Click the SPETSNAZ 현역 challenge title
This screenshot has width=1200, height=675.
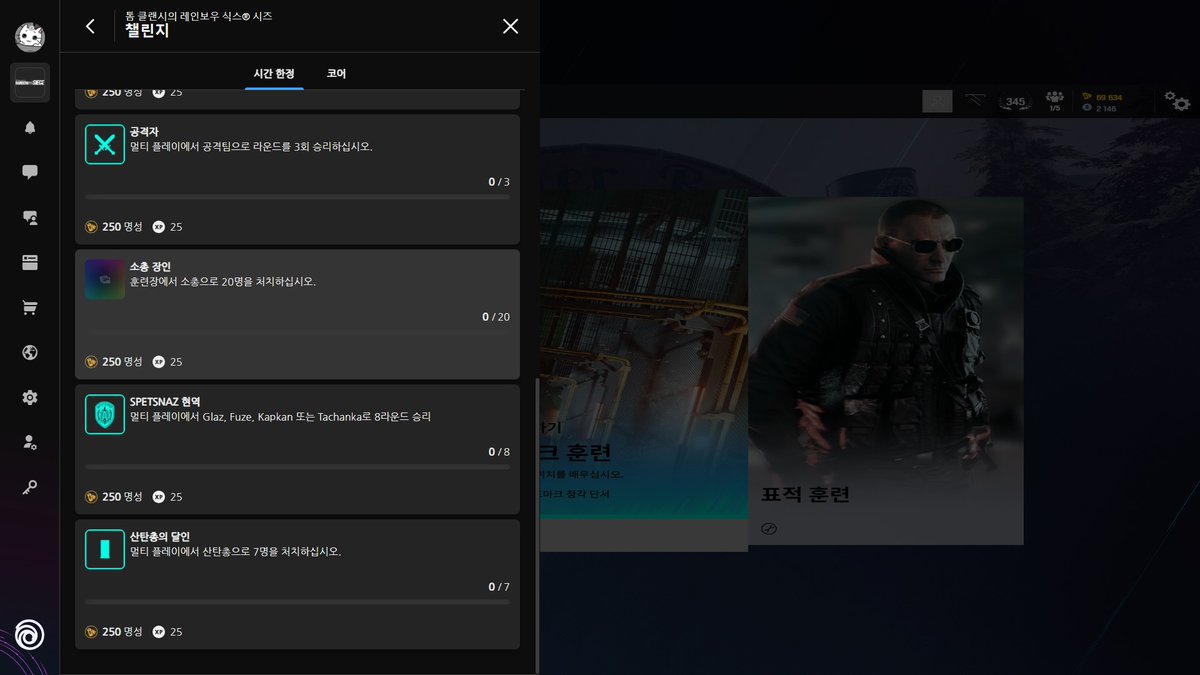[x=165, y=402]
